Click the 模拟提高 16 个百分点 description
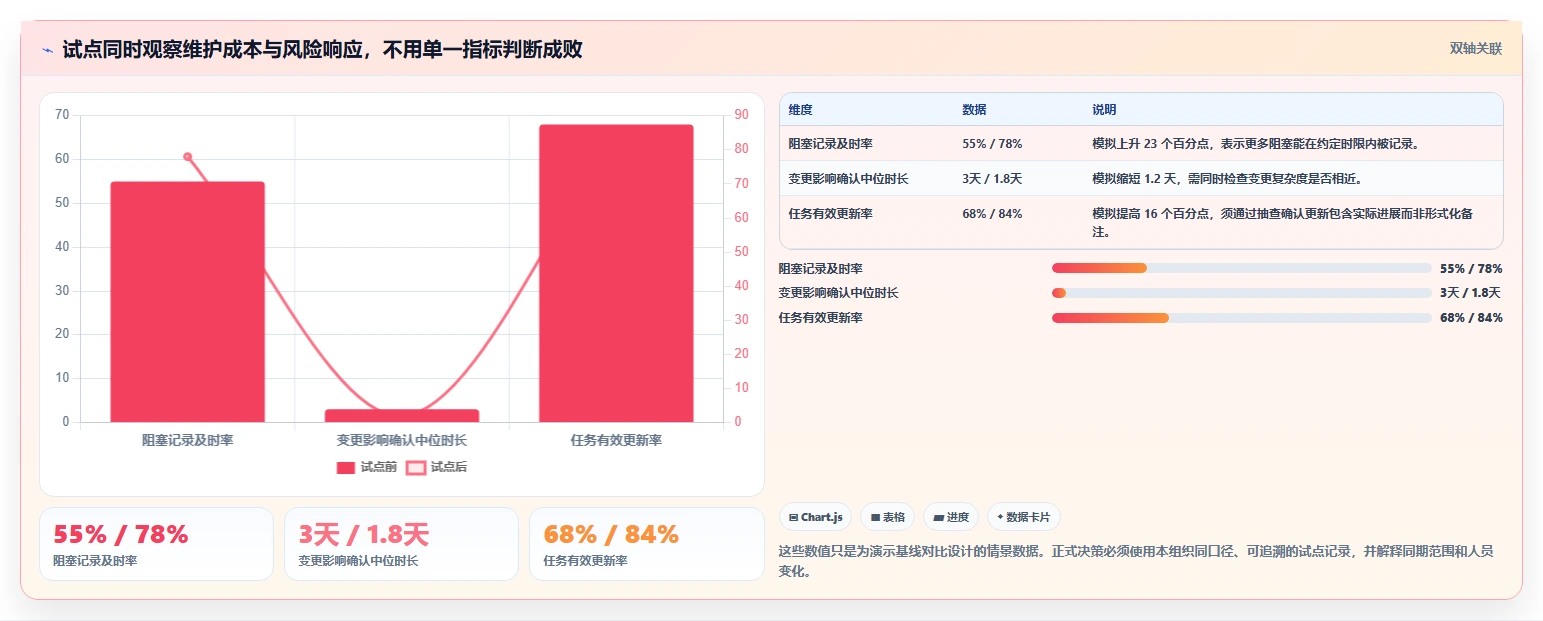1543x621 pixels. point(1283,222)
